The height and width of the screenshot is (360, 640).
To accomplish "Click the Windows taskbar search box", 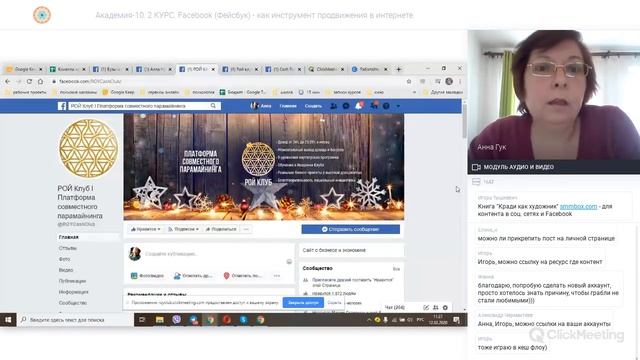I will (76, 320).
